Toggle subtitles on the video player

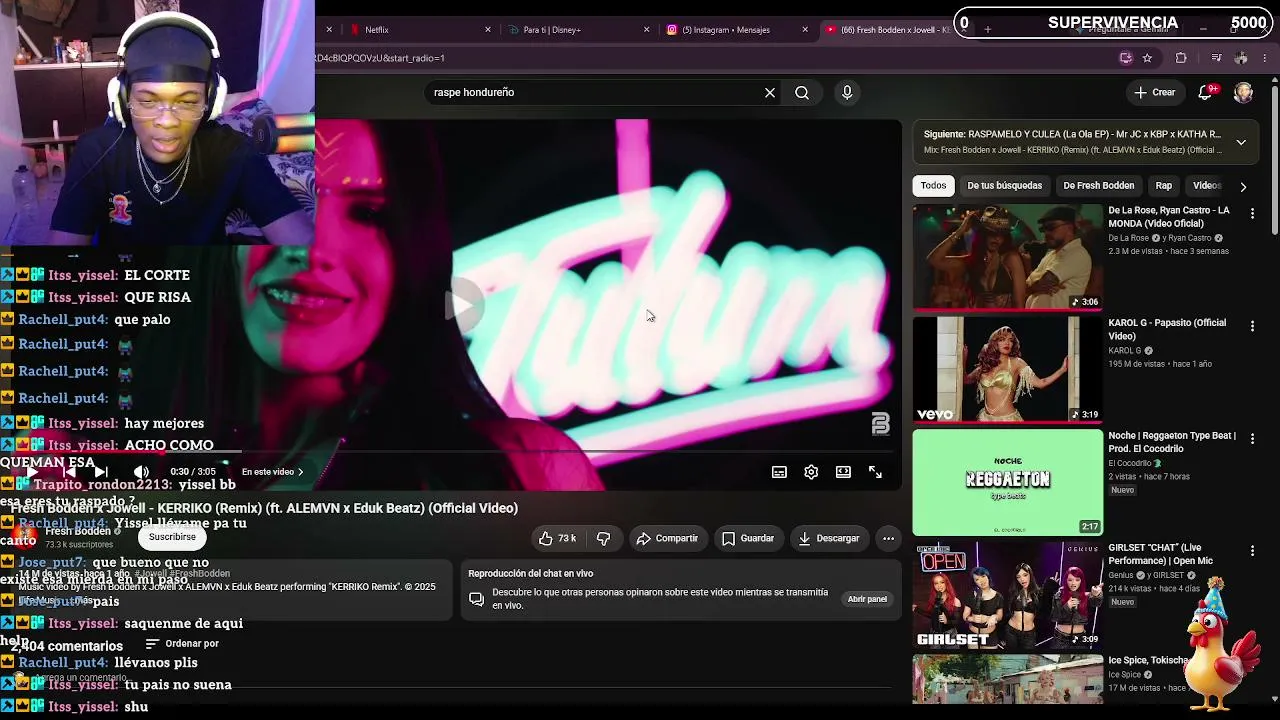point(779,472)
